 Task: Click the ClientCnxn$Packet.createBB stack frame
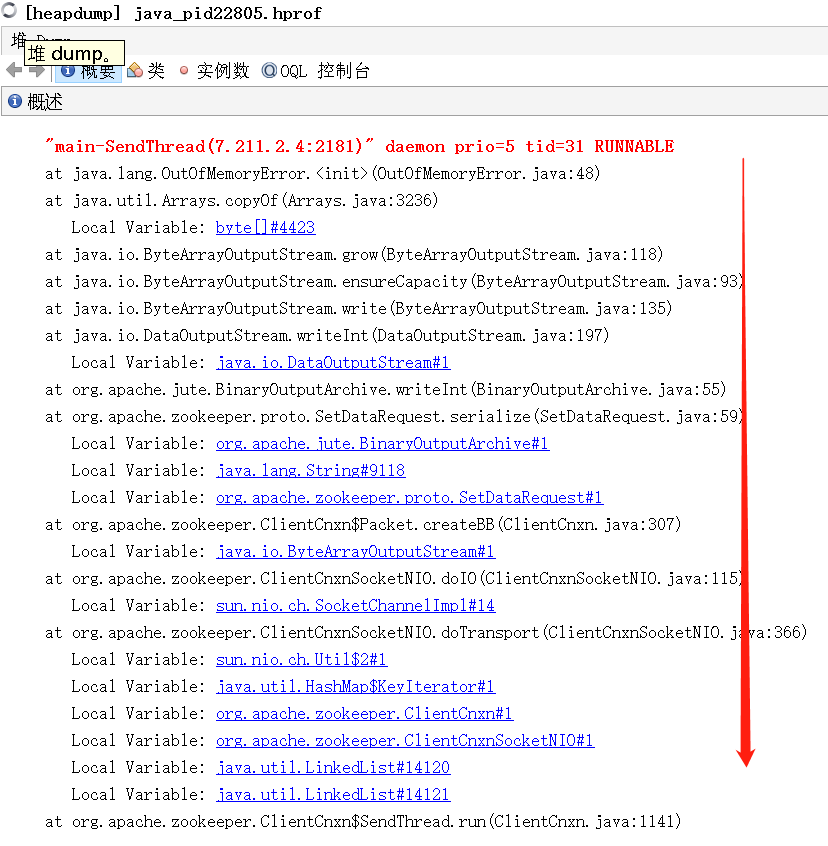pyautogui.click(x=363, y=524)
